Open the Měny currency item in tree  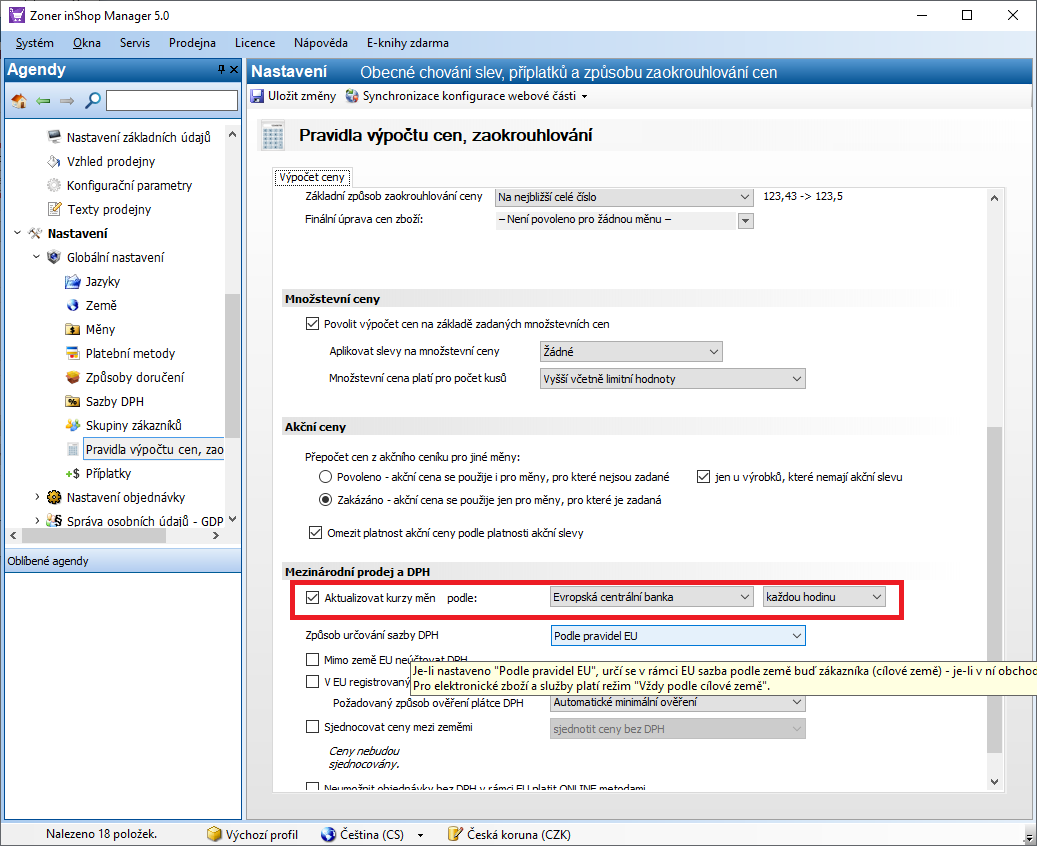point(100,329)
